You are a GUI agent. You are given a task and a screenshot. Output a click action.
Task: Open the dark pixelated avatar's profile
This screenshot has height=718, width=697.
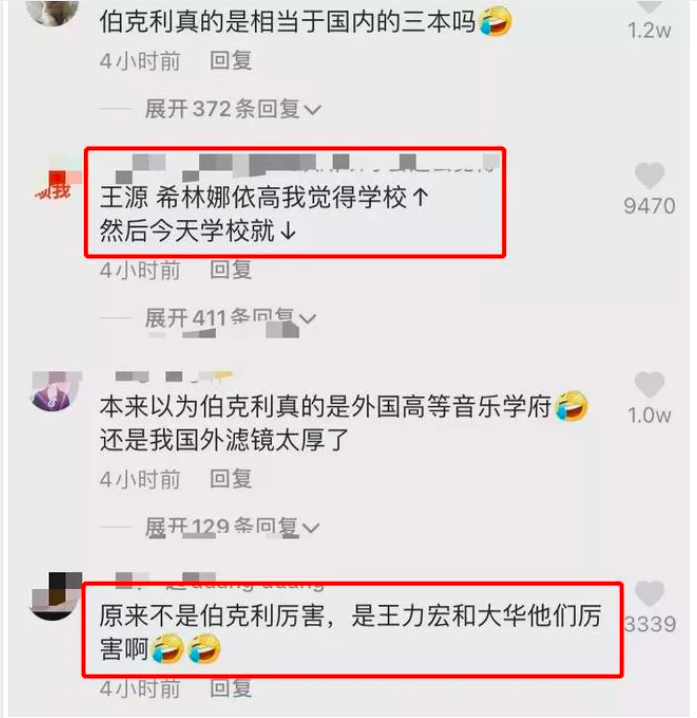(x=55, y=596)
